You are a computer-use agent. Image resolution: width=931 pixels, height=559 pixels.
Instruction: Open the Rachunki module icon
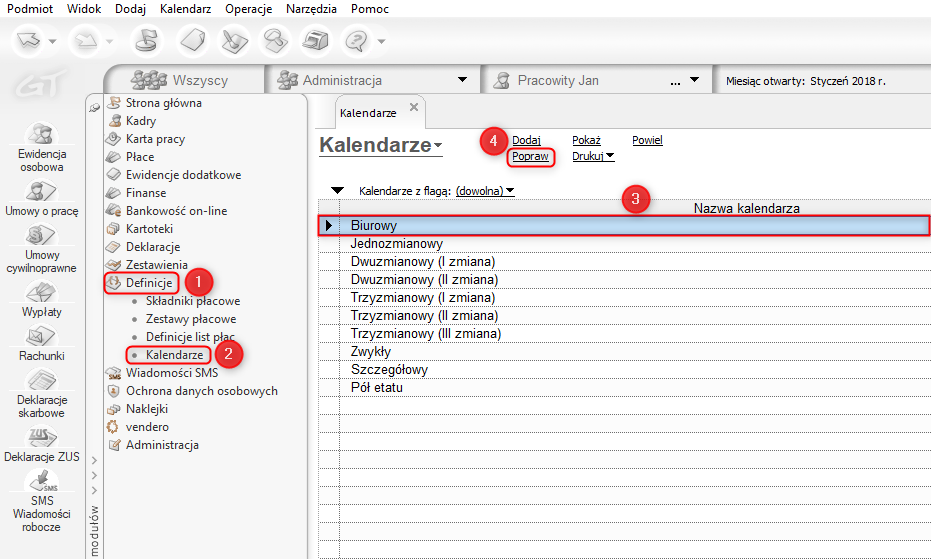point(42,336)
